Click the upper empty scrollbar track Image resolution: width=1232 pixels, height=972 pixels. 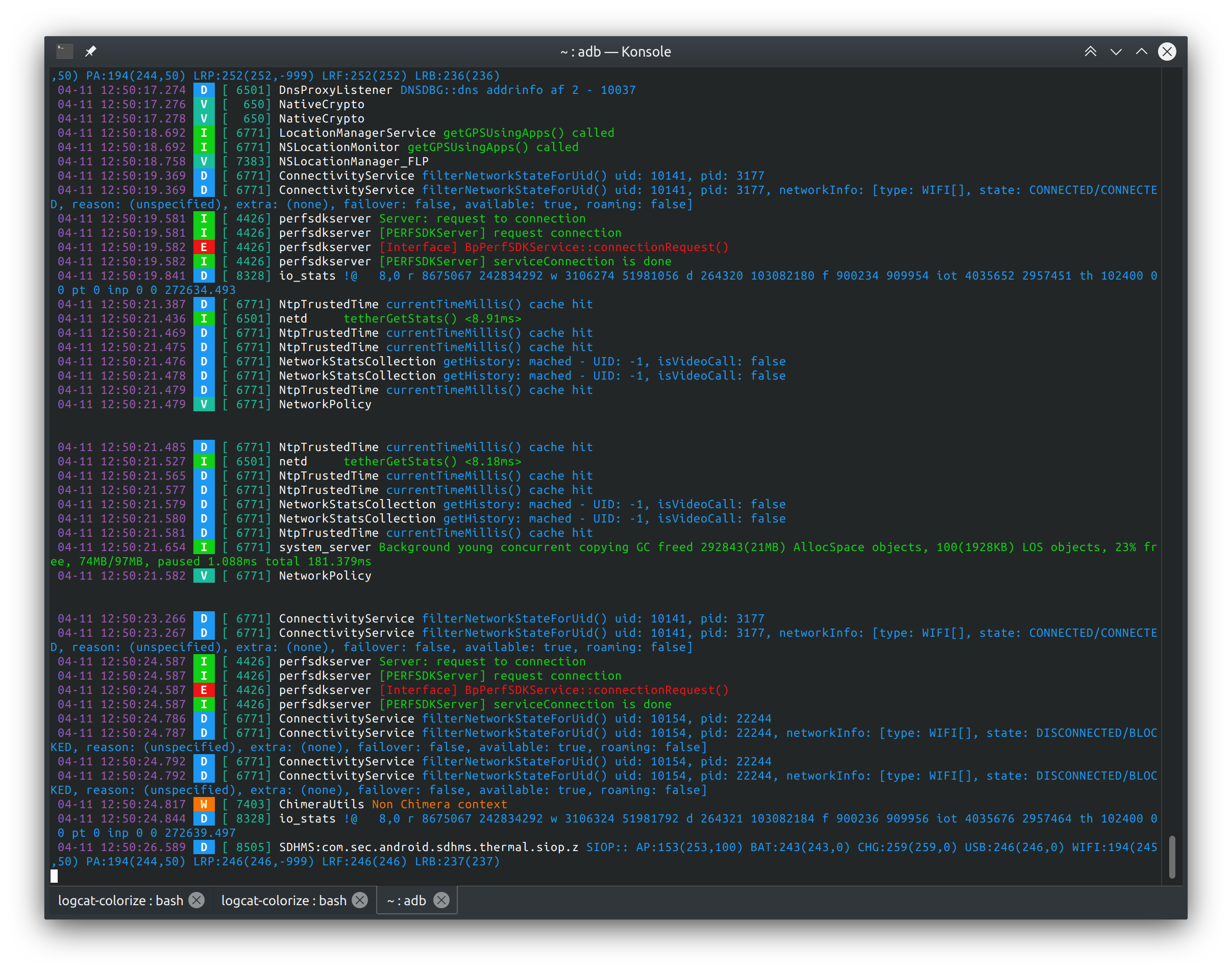tap(1172, 398)
